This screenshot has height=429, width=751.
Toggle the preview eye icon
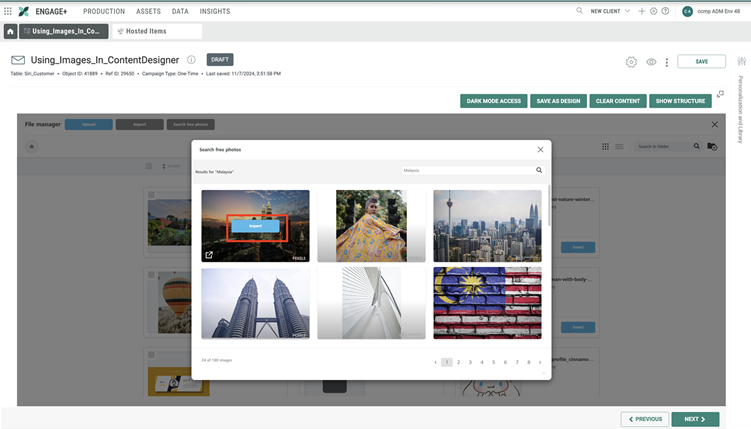pyautogui.click(x=651, y=62)
